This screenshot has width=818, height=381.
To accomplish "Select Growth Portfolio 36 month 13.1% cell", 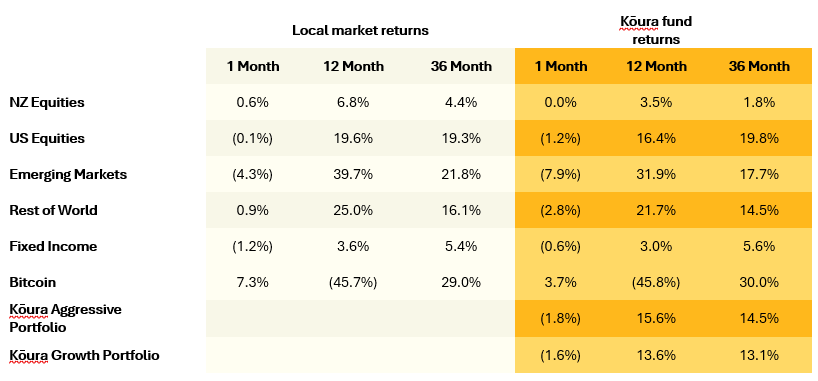I will click(759, 355).
